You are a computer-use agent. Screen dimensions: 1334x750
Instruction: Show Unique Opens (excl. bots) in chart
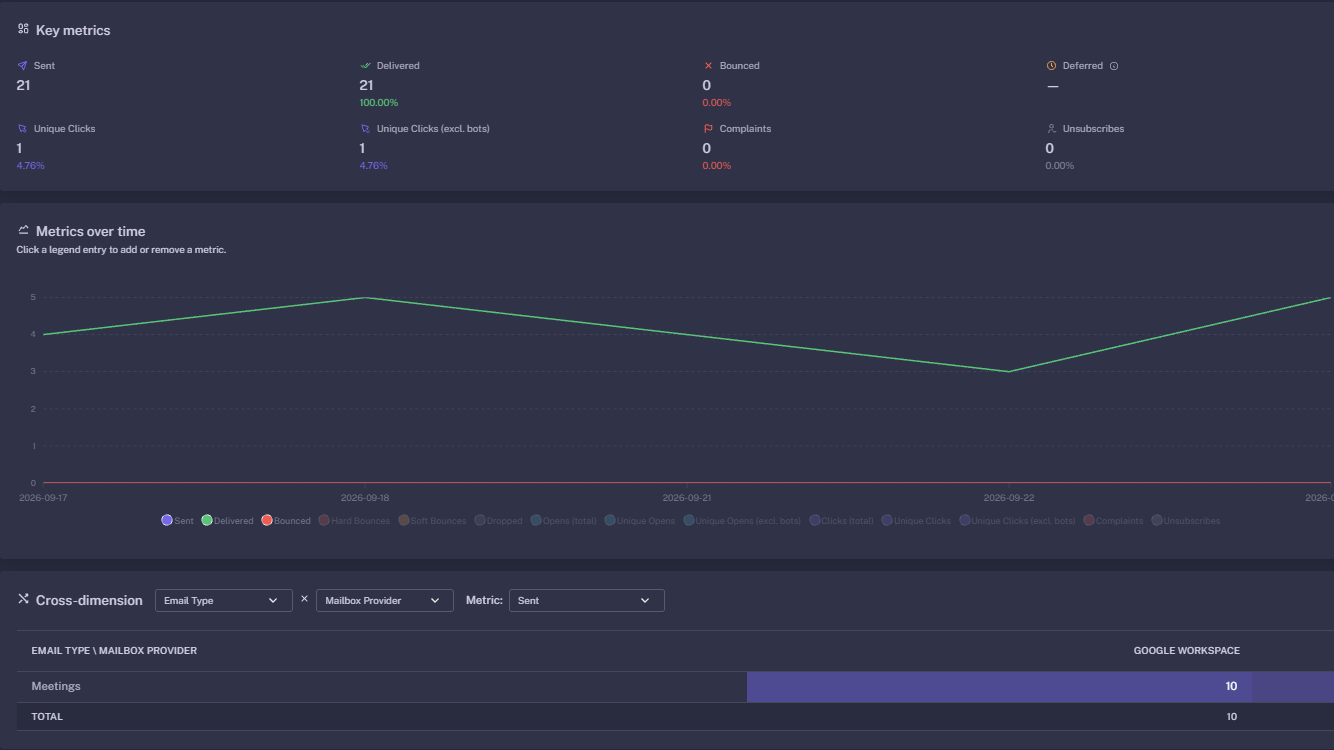(x=743, y=521)
